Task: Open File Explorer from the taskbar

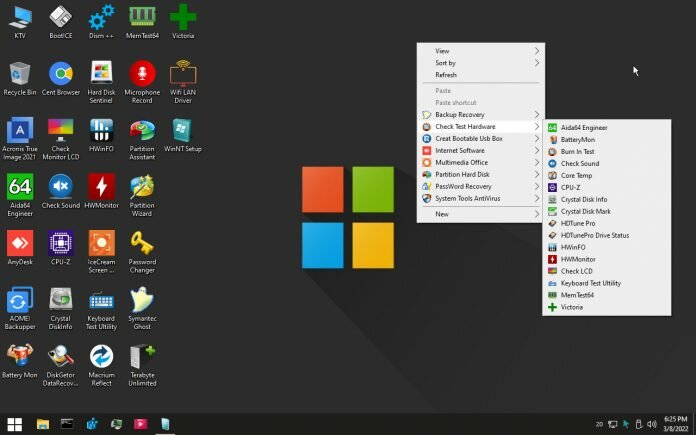Action: 43,424
